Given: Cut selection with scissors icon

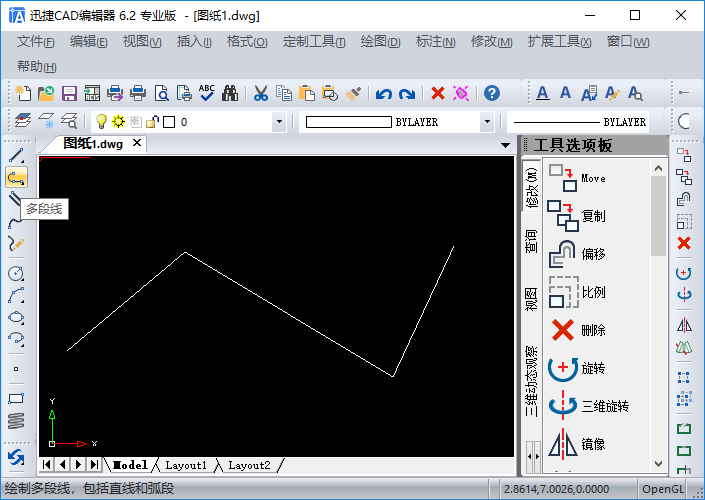Looking at the screenshot, I should tap(261, 93).
